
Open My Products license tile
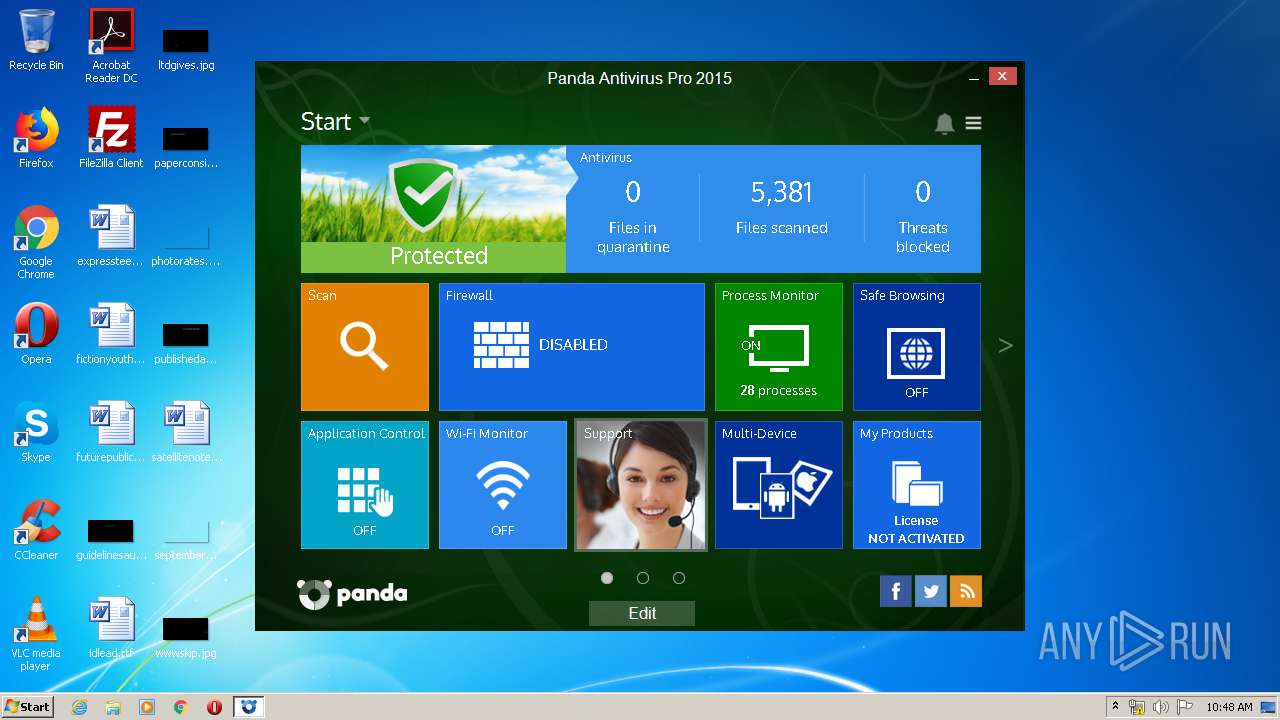click(917, 485)
